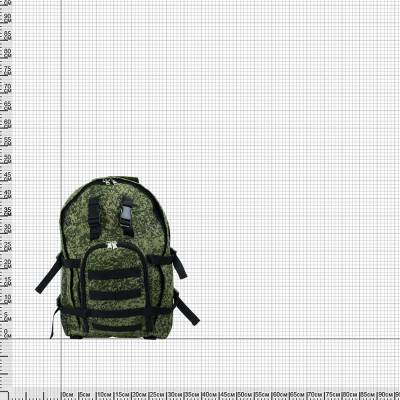
Task: Click the 0 см label on the vertical ruler
Action: click(7, 334)
